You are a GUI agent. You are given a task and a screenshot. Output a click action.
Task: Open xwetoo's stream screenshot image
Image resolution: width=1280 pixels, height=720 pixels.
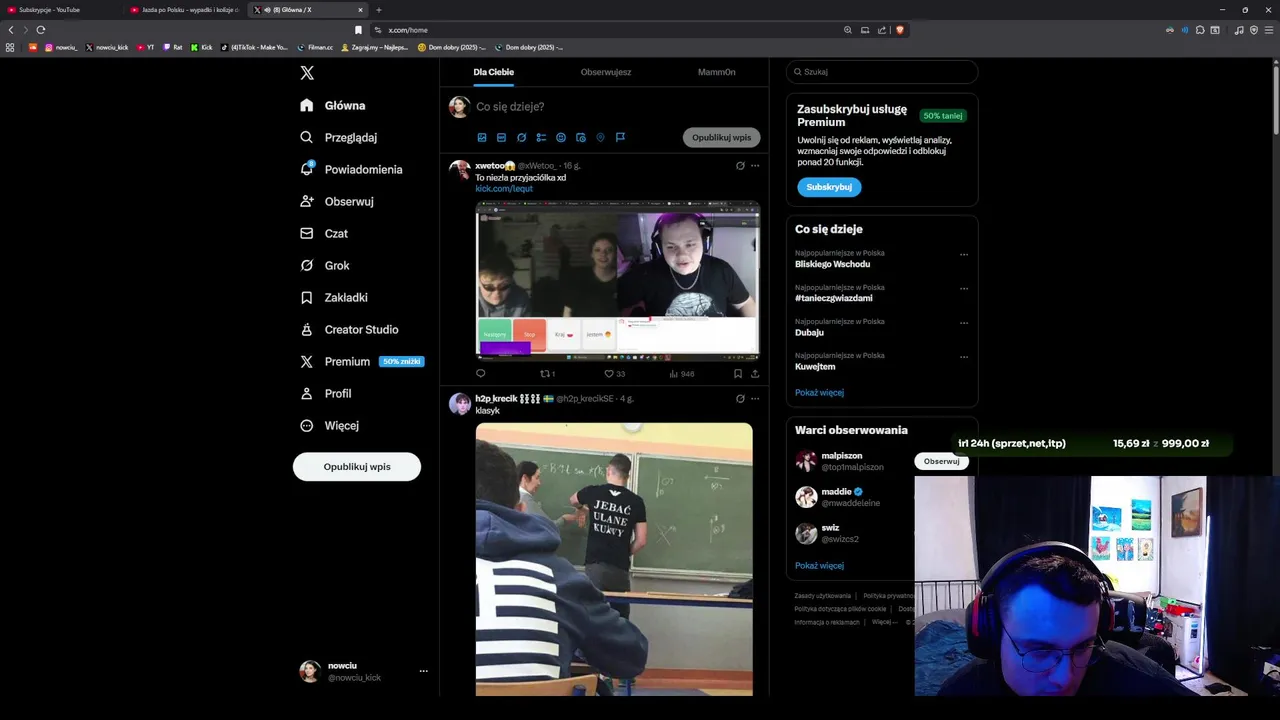click(618, 280)
